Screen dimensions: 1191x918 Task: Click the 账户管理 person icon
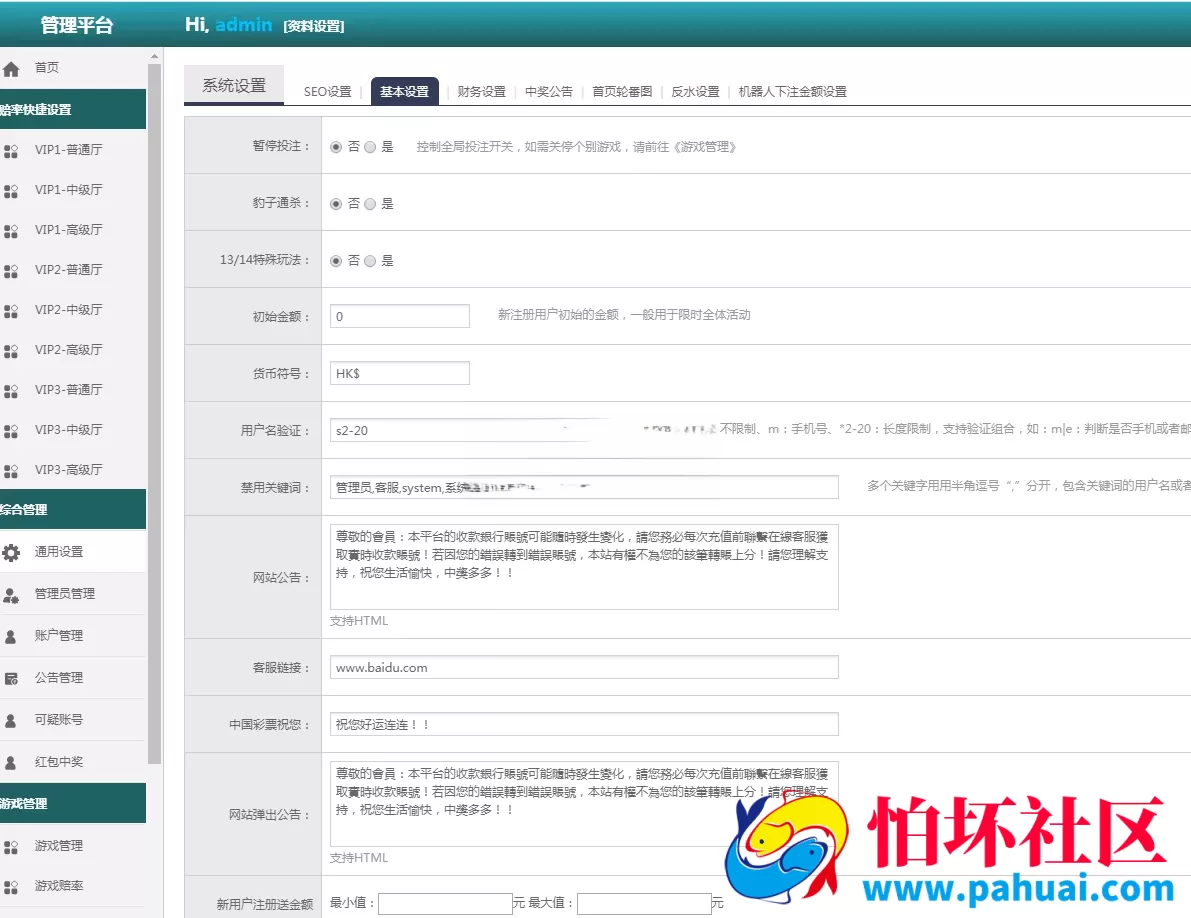click(11, 637)
